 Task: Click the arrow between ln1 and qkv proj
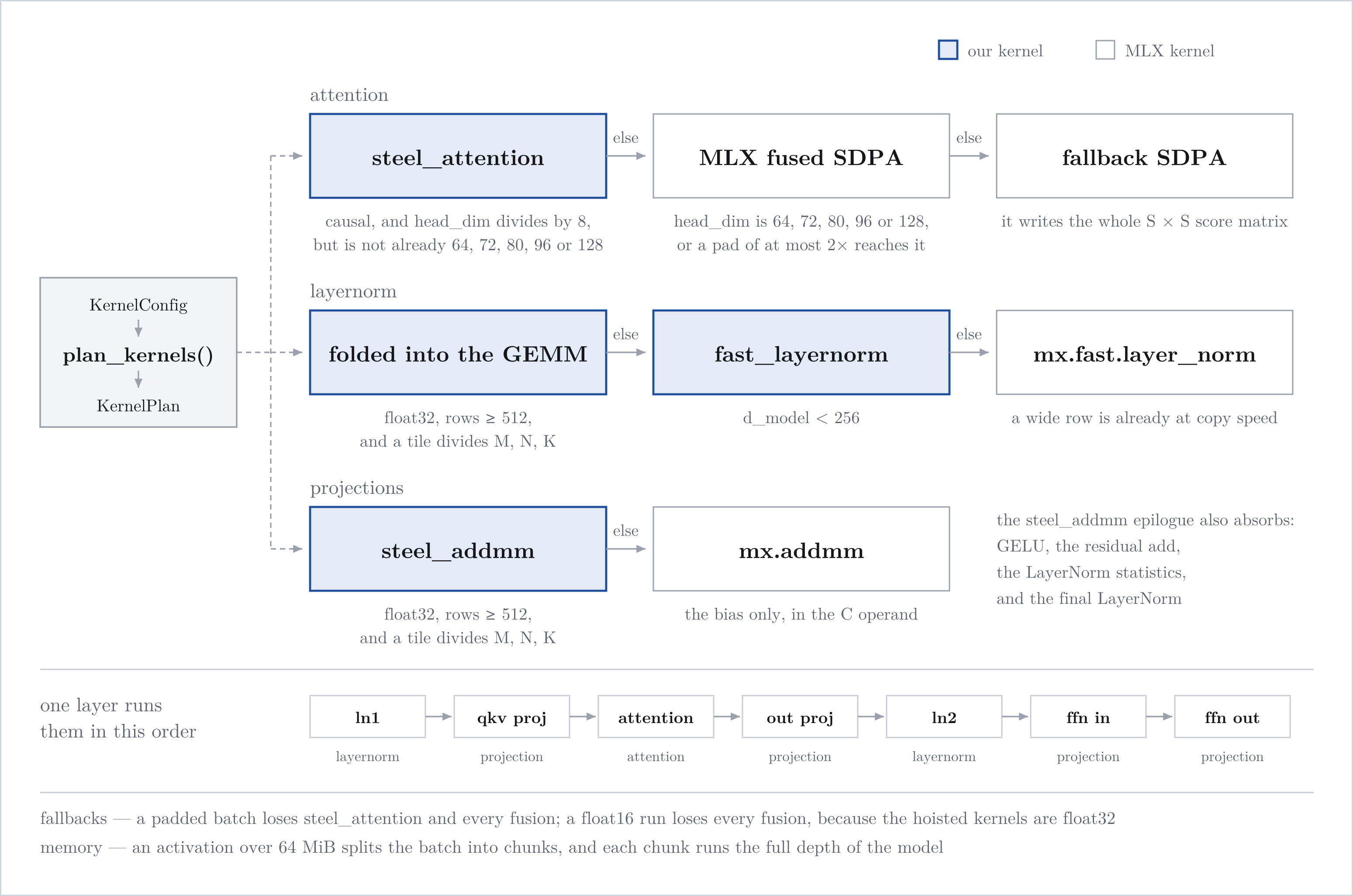[x=439, y=717]
